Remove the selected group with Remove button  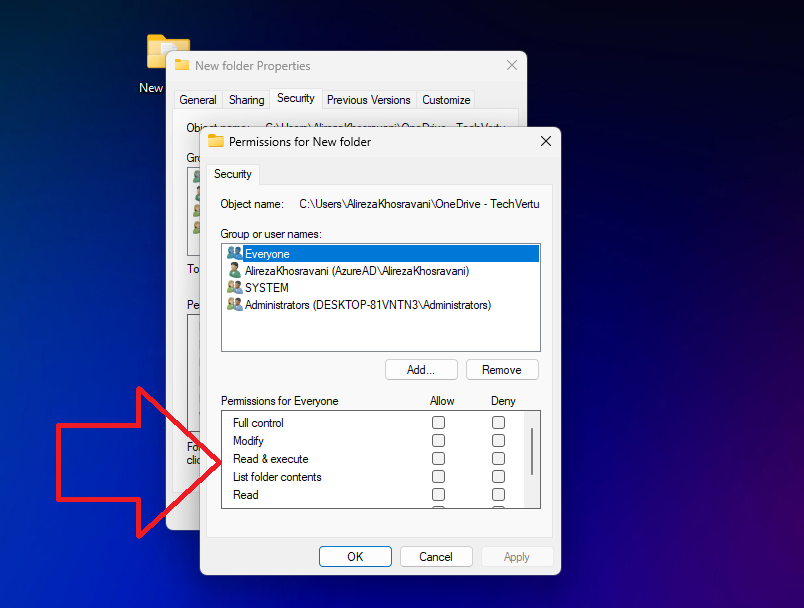[502, 369]
